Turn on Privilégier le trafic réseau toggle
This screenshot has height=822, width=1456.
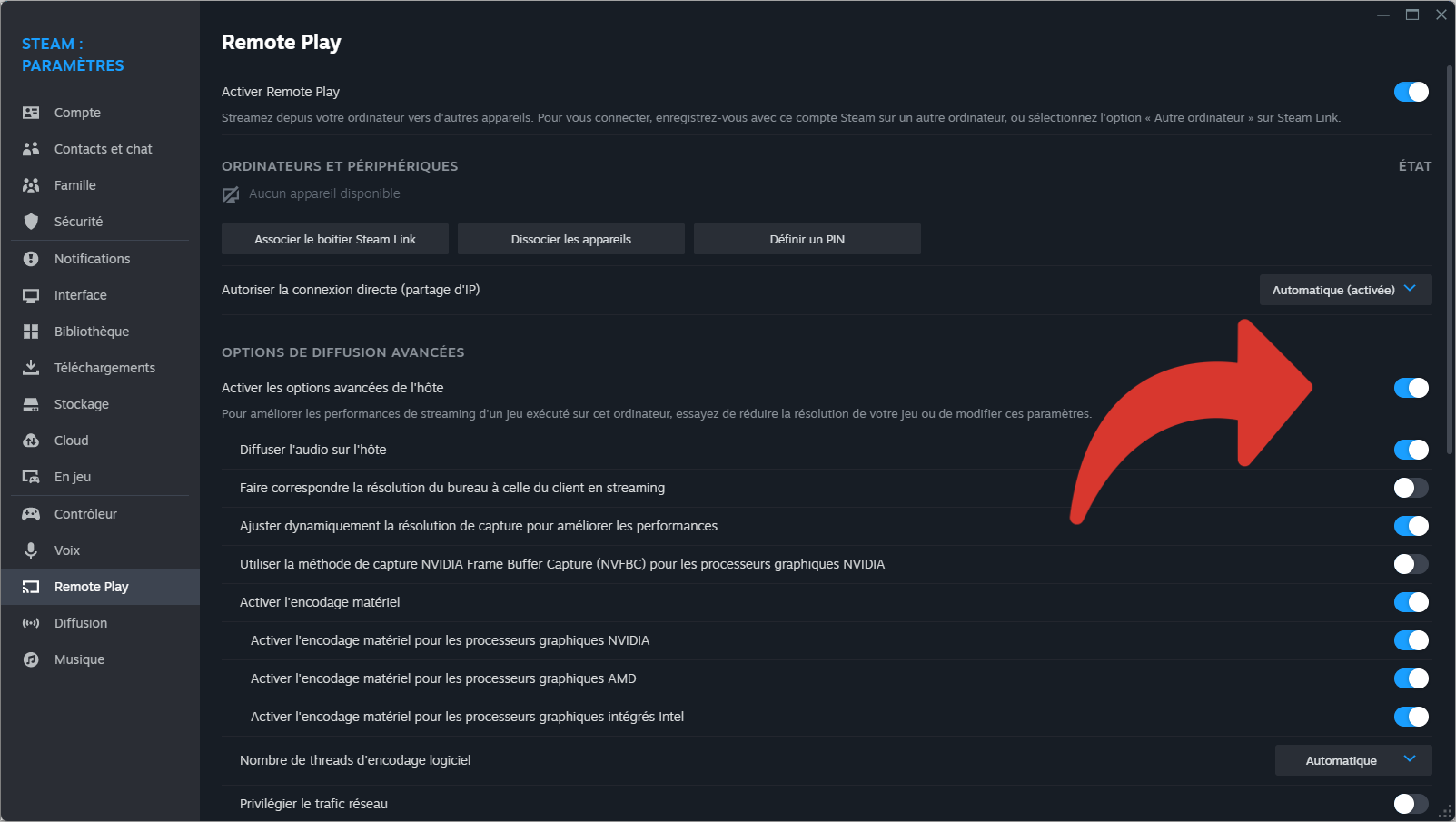[1411, 804]
